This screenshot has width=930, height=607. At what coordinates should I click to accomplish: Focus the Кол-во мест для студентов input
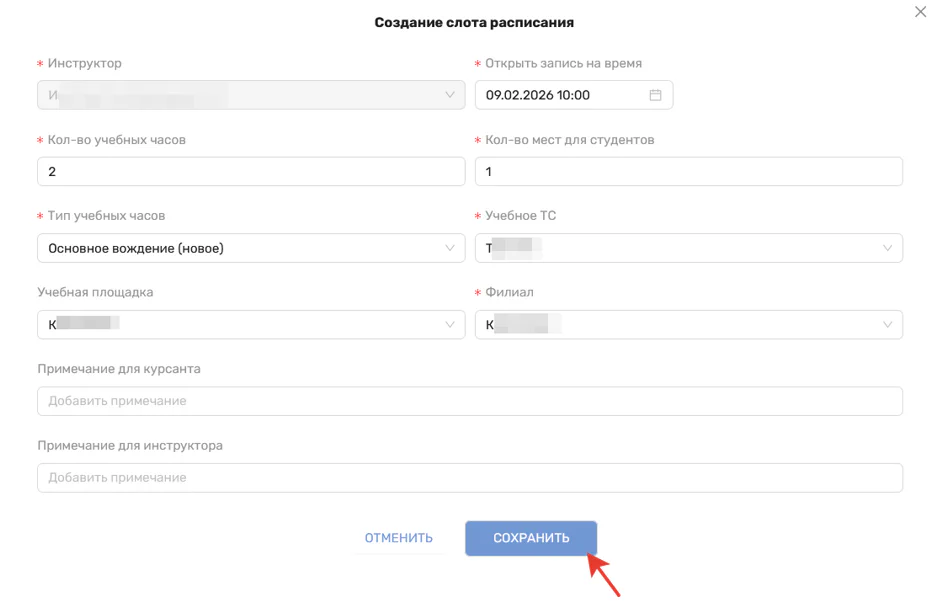688,172
